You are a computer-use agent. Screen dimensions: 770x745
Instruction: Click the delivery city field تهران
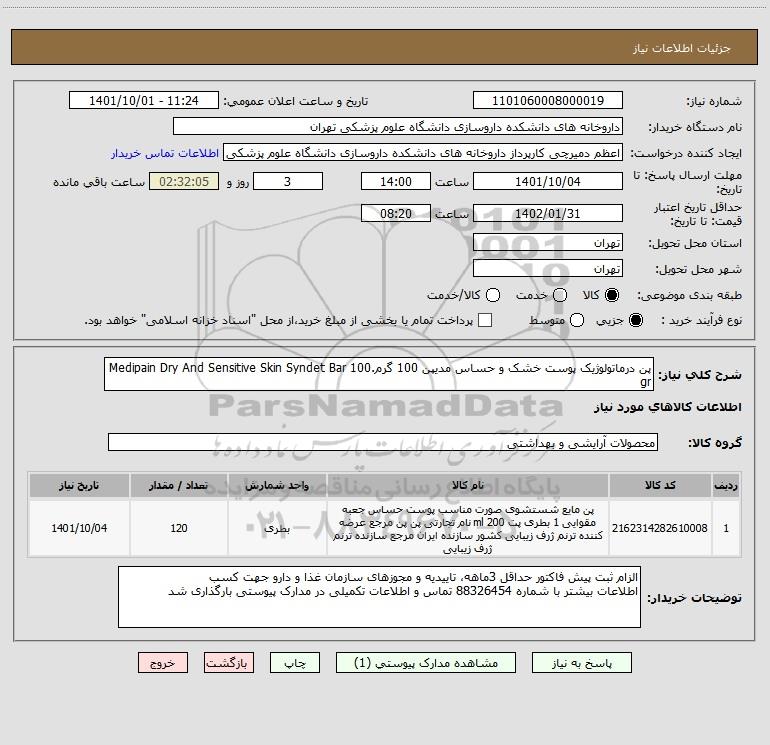(x=548, y=269)
